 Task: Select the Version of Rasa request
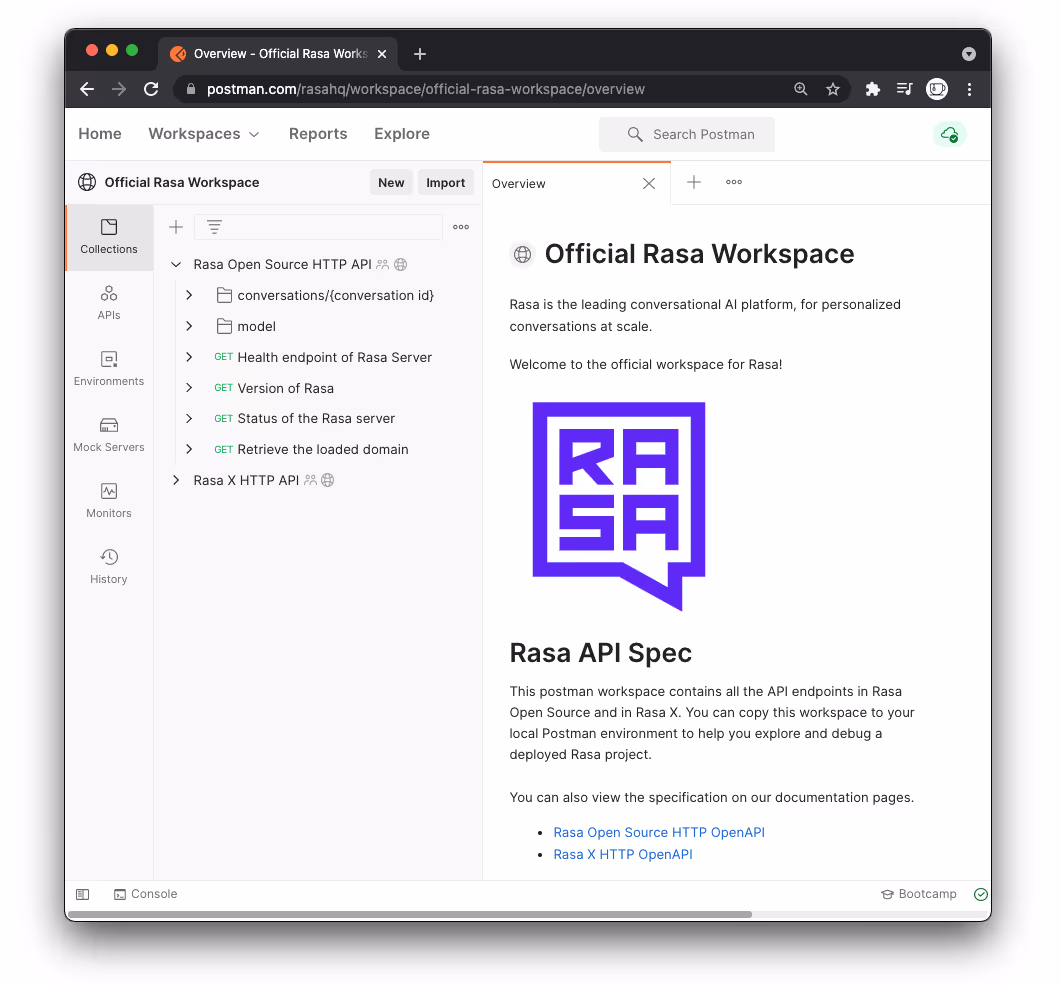(x=286, y=388)
